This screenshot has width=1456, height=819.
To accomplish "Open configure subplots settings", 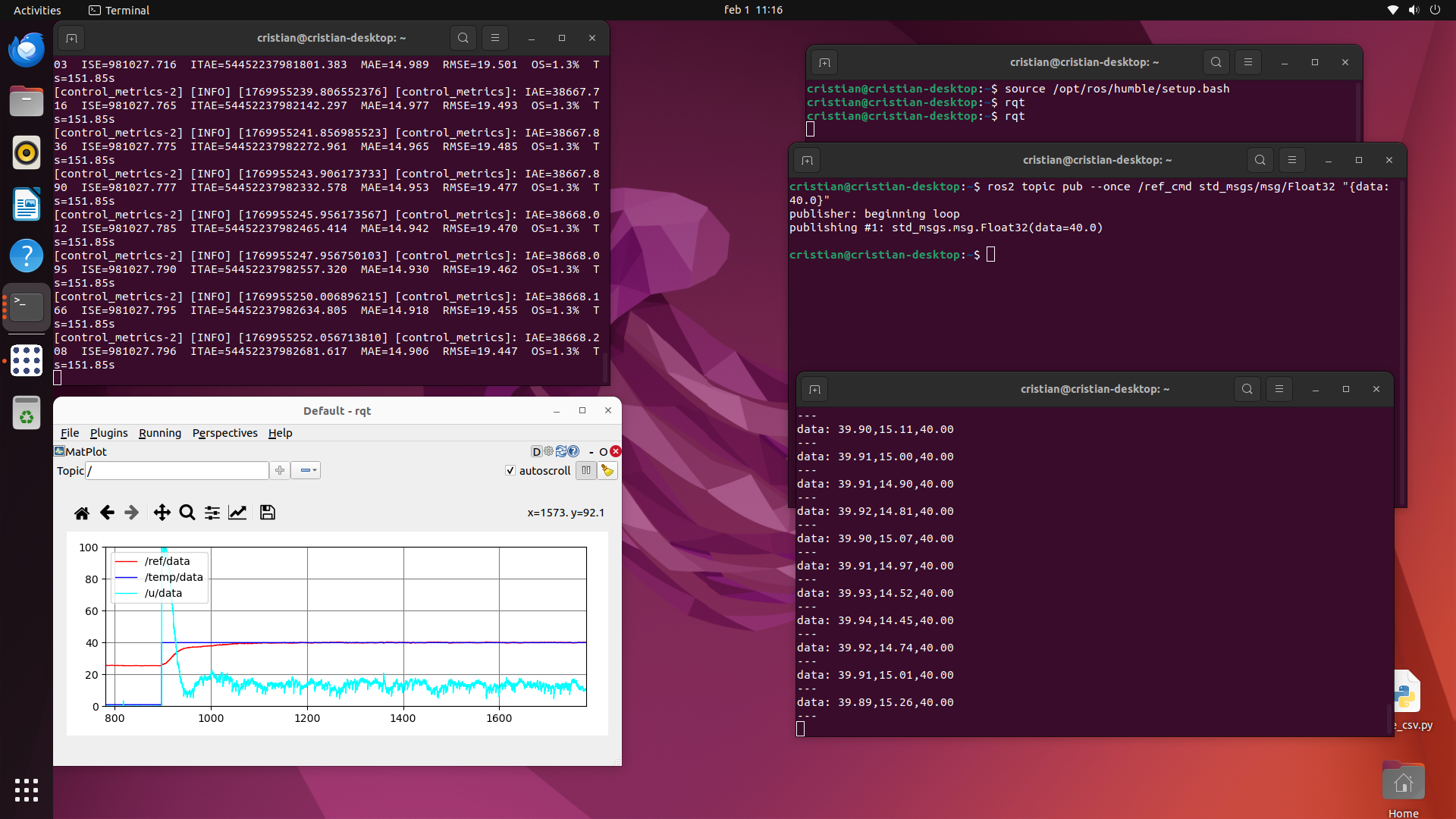I will (x=212, y=513).
